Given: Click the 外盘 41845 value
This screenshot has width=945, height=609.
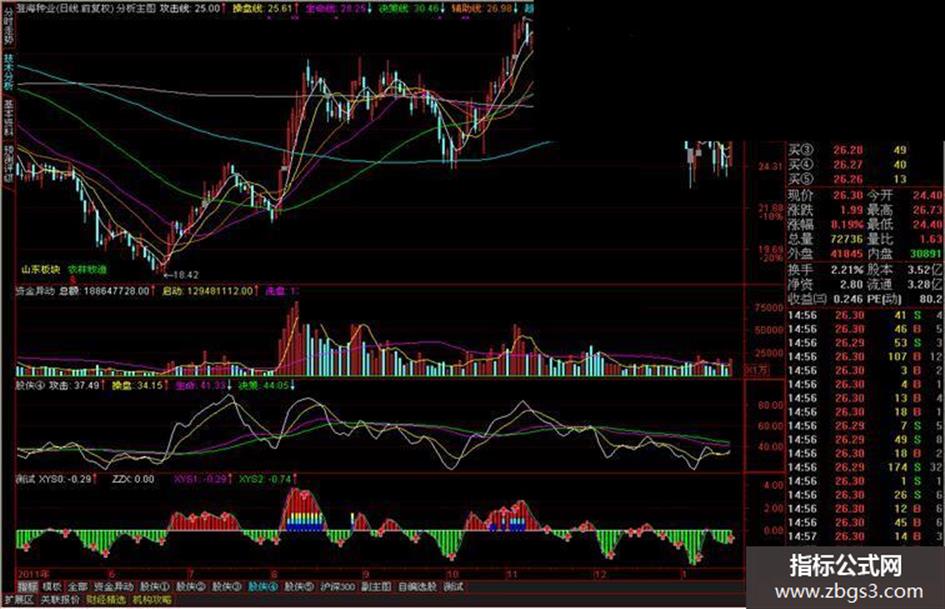Looking at the screenshot, I should [x=847, y=254].
